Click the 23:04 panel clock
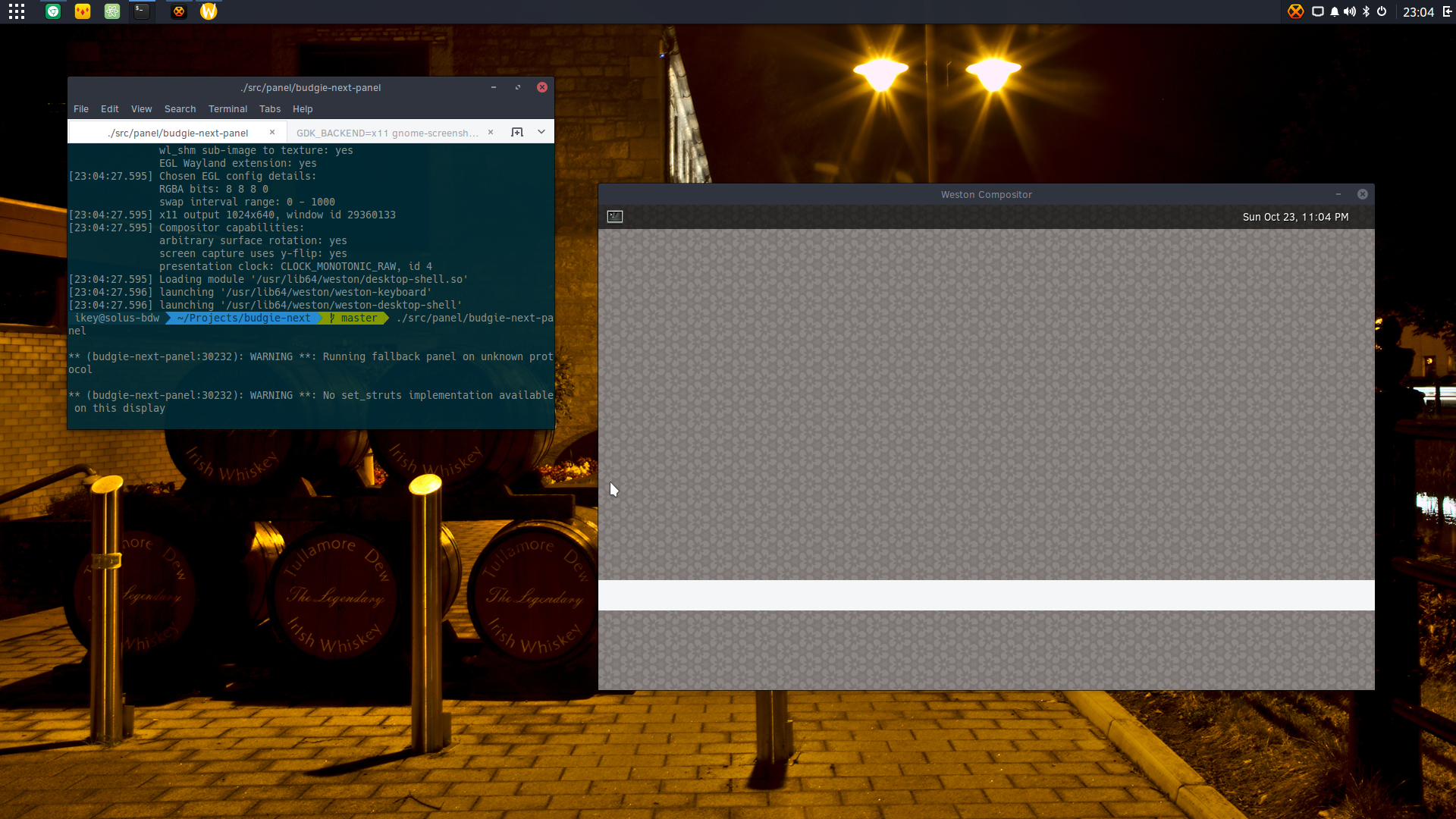Viewport: 1456px width, 819px height. point(1418,12)
